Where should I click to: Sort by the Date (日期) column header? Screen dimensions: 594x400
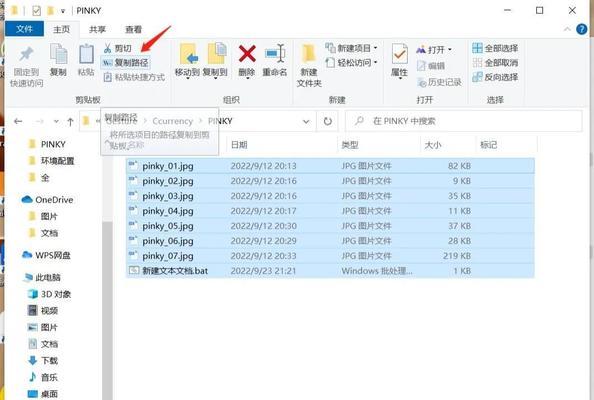point(281,145)
